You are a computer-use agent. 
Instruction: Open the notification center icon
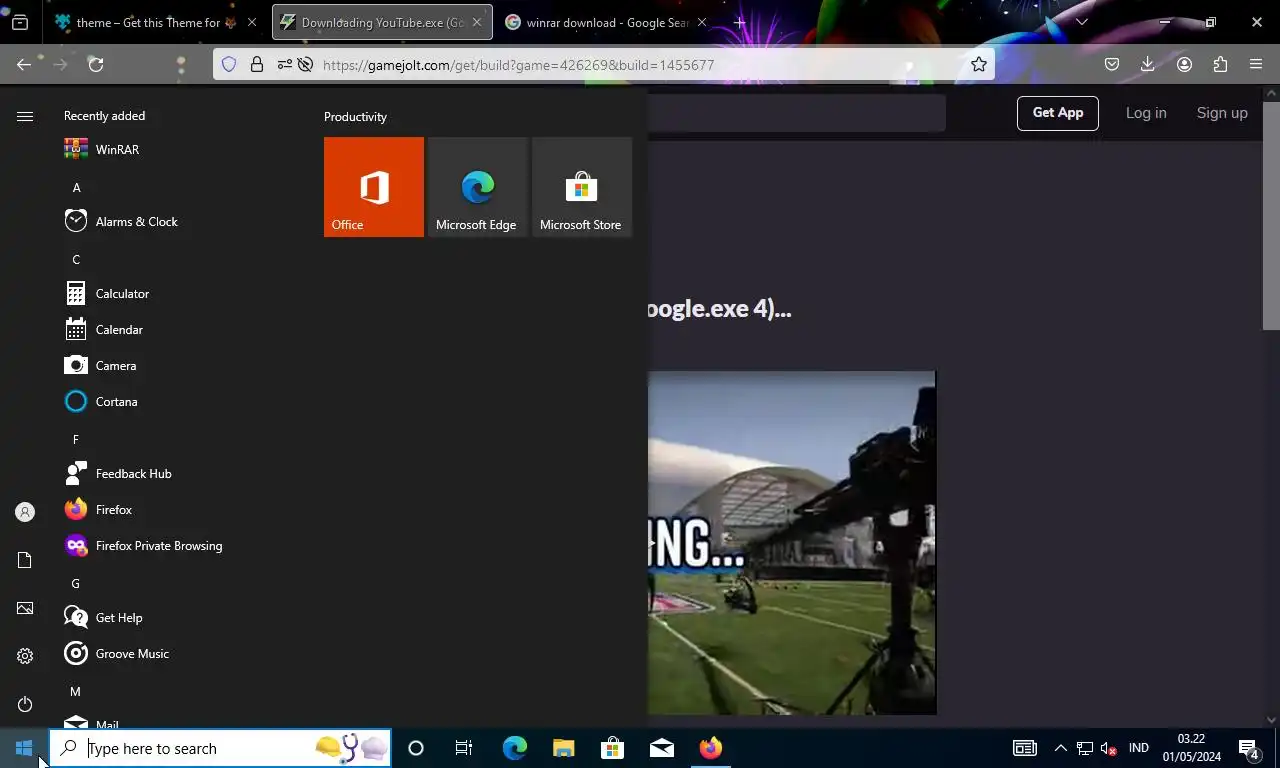[1249, 748]
